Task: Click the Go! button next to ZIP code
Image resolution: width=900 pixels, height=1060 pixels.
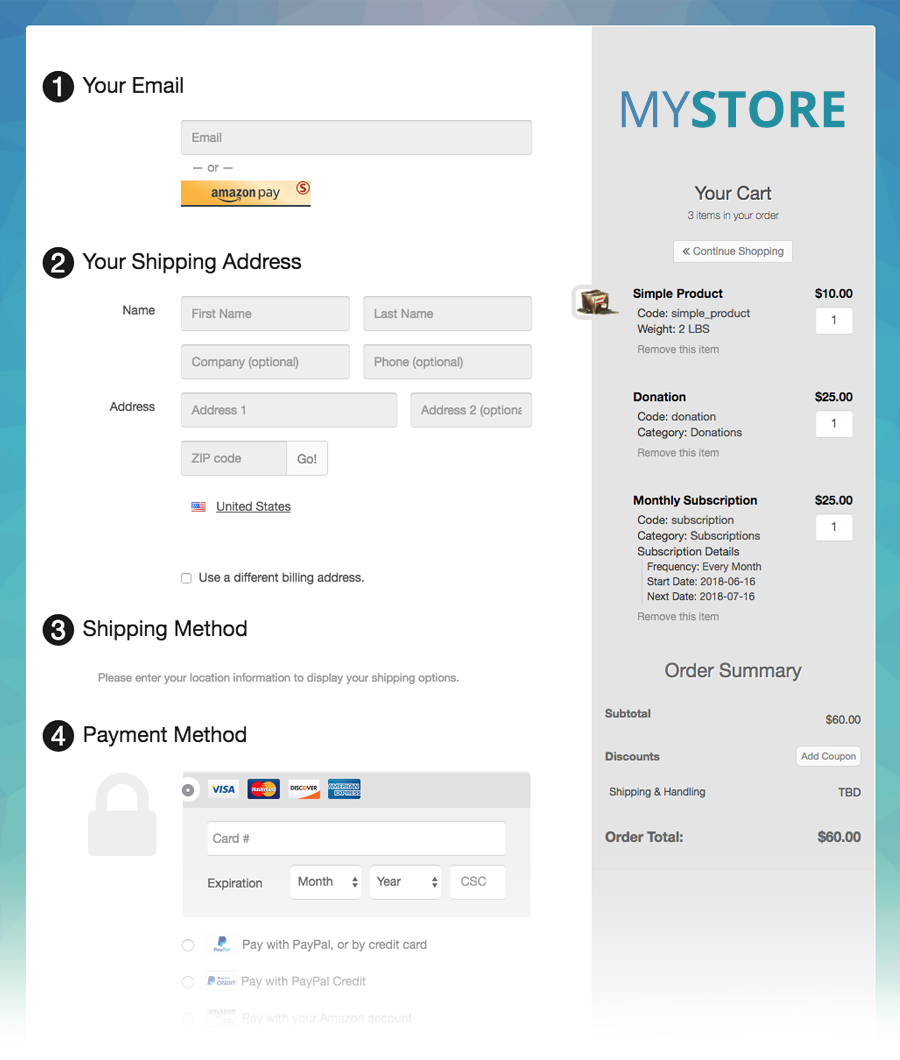Action: (307, 459)
